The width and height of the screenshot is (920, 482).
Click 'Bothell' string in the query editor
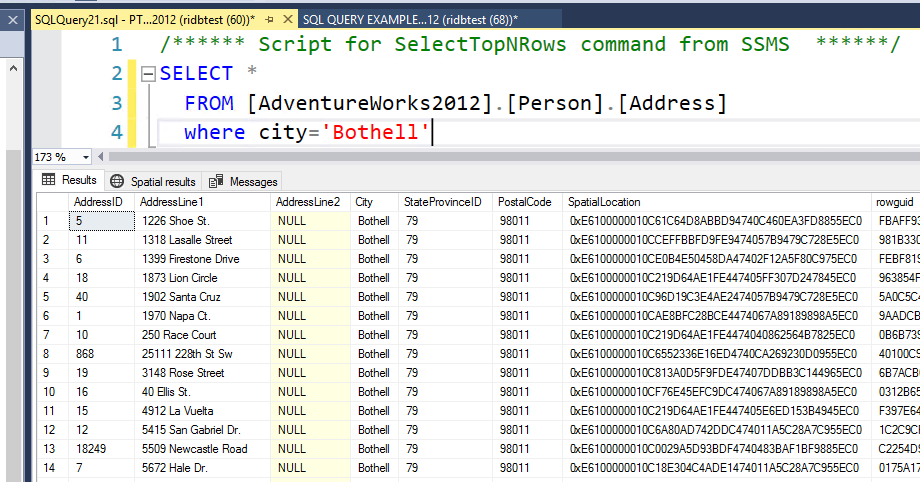coord(375,132)
